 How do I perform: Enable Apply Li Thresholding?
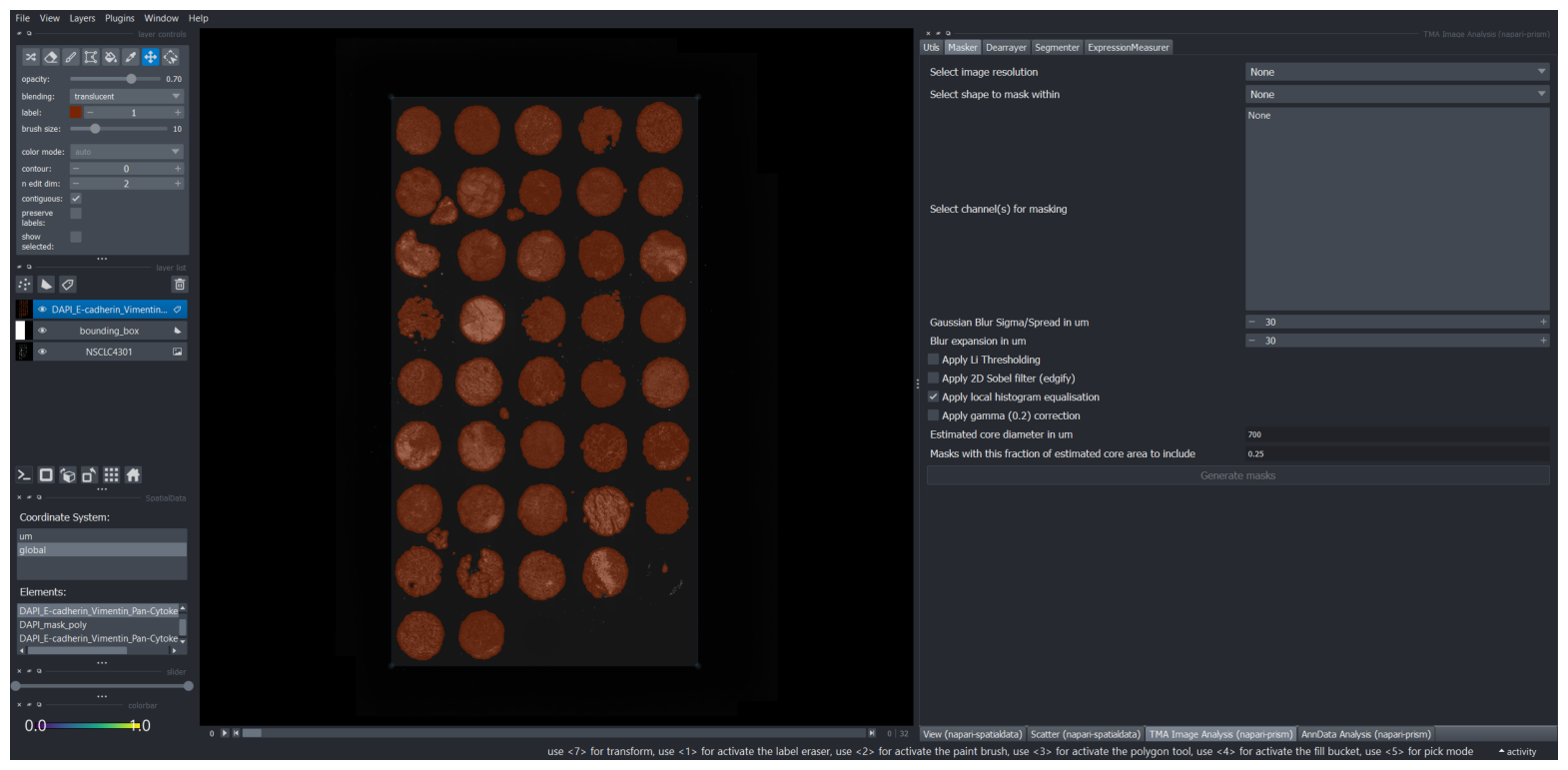point(934,360)
